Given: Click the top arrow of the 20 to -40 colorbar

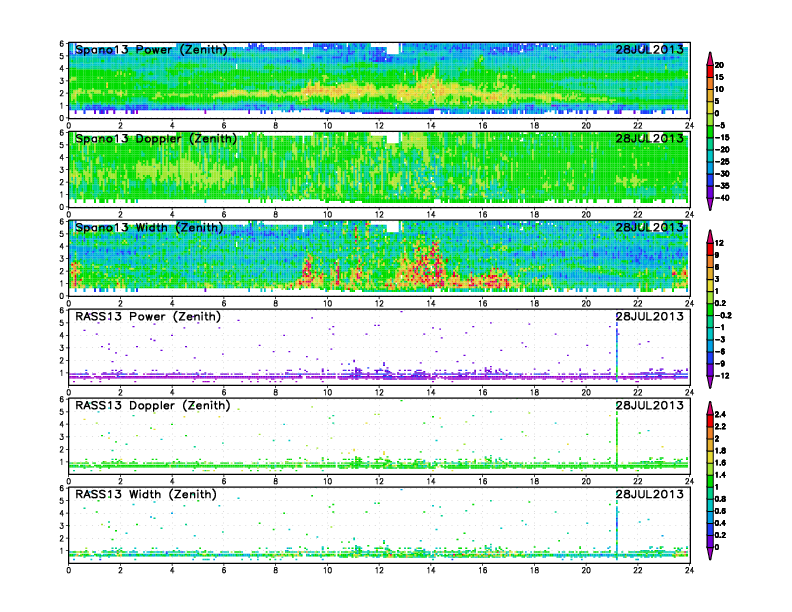Looking at the screenshot, I should pos(710,58).
